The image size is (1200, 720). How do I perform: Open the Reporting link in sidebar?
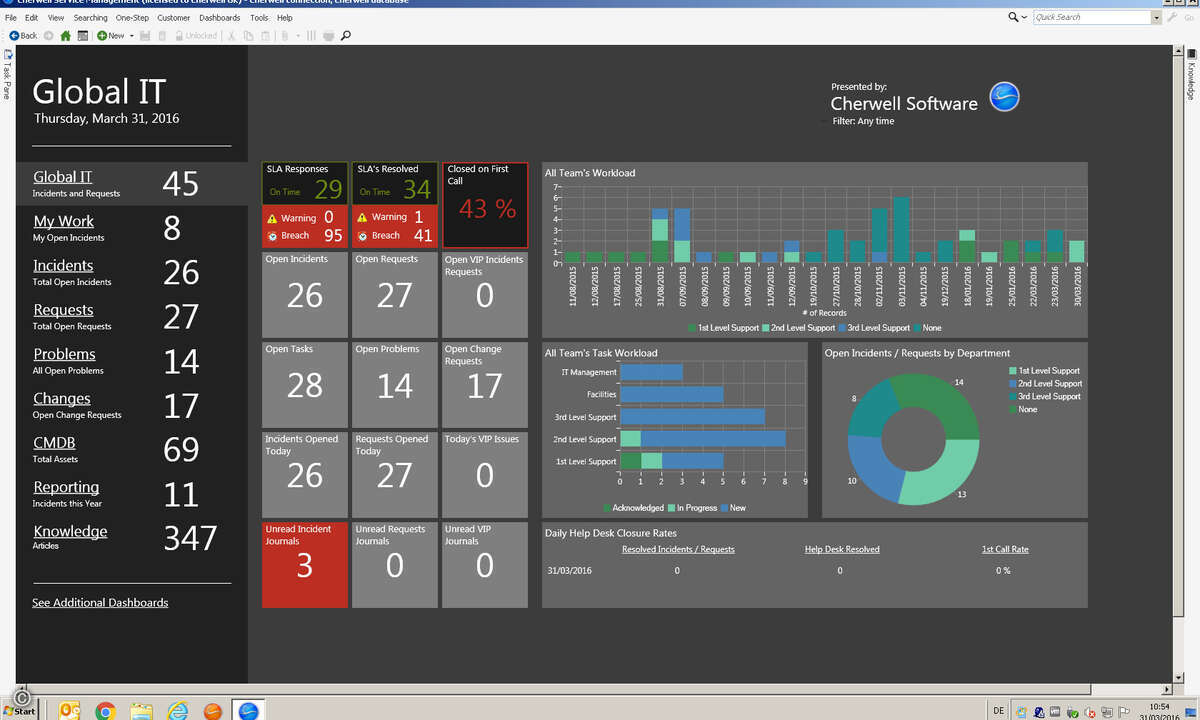click(66, 487)
